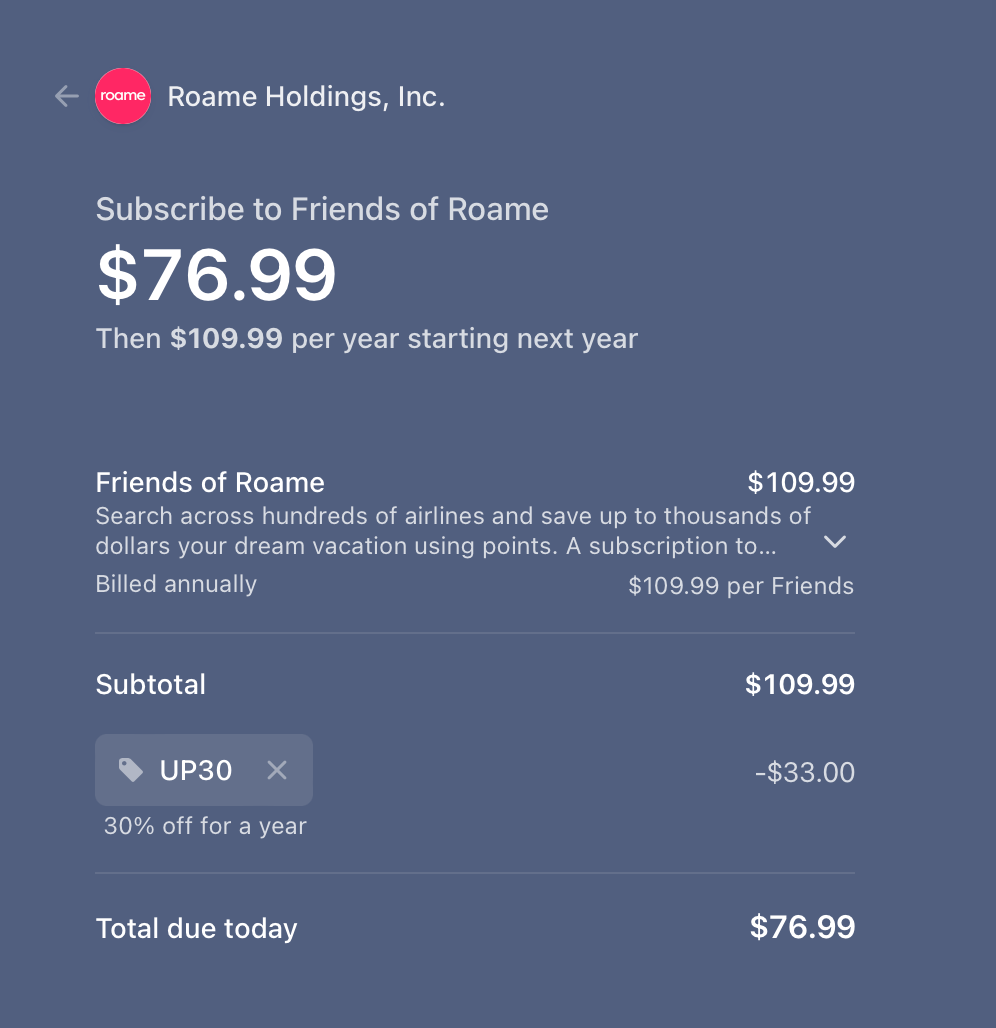996x1028 pixels.
Task: Click the chevron beside the subscription description
Action: (x=834, y=541)
